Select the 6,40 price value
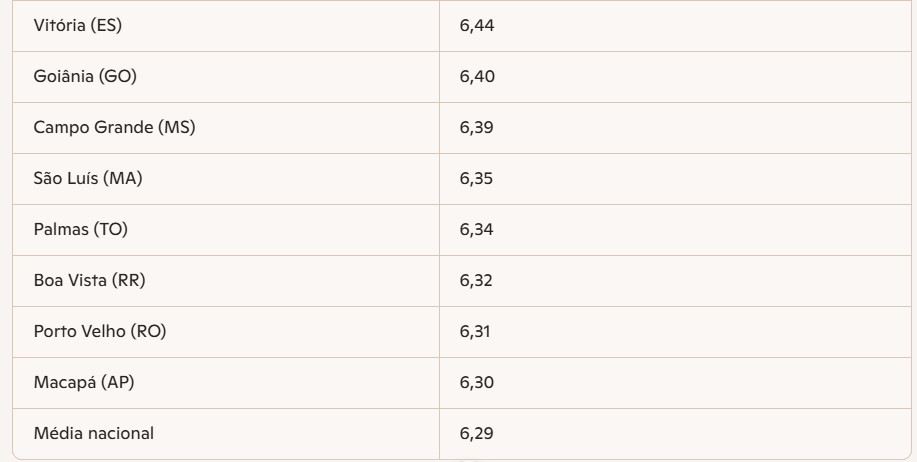 tap(477, 77)
